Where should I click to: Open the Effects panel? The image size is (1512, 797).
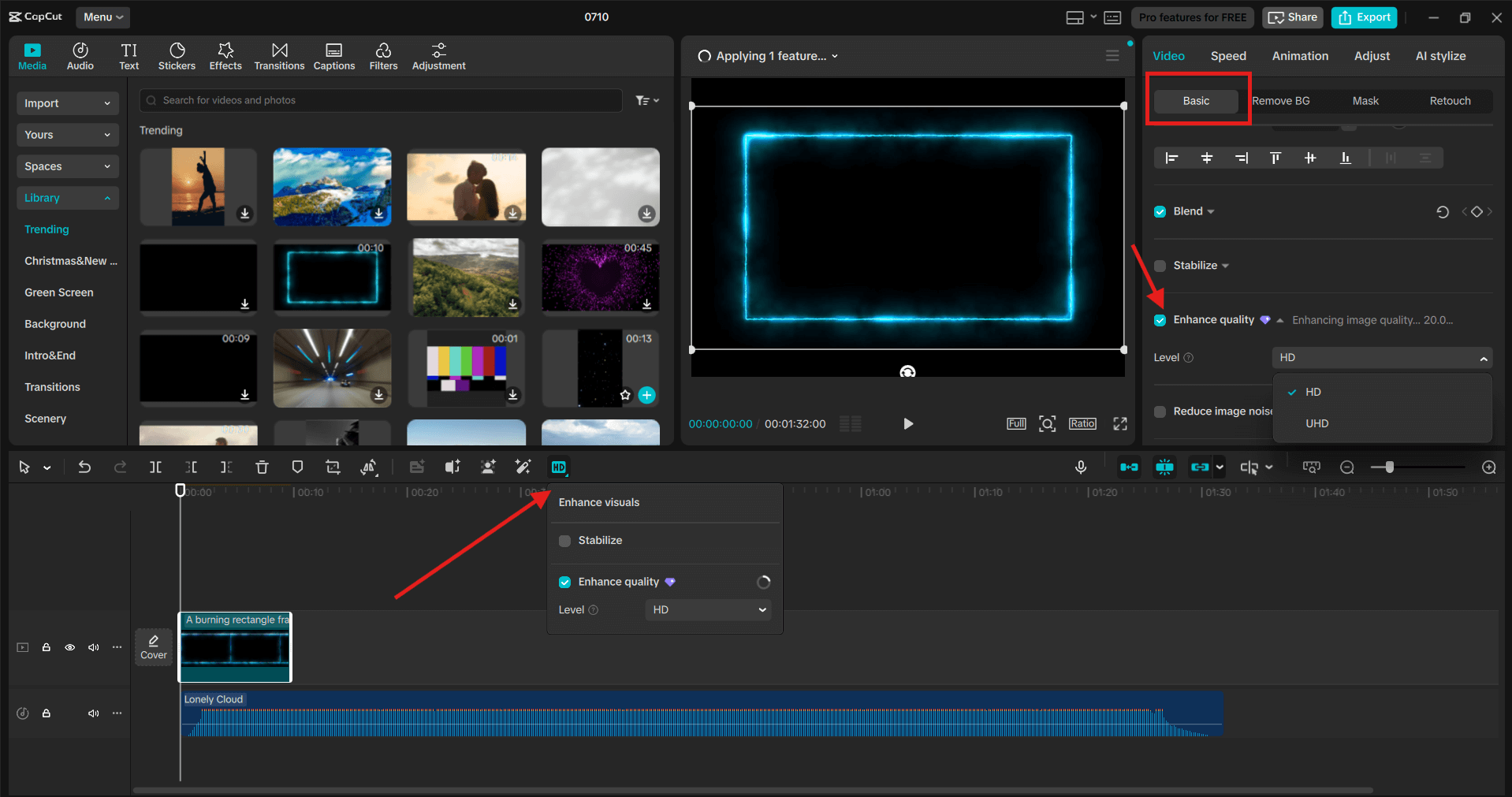pyautogui.click(x=225, y=56)
